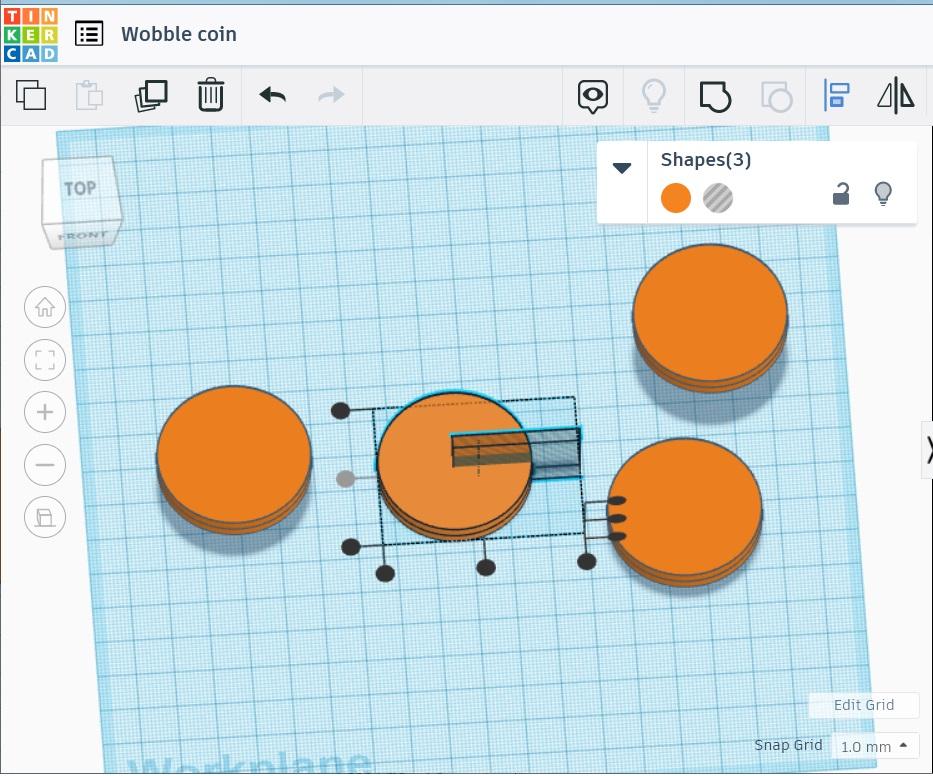Viewport: 933px width, 776px height.
Task: Open the Mirror flip tool
Action: (896, 95)
